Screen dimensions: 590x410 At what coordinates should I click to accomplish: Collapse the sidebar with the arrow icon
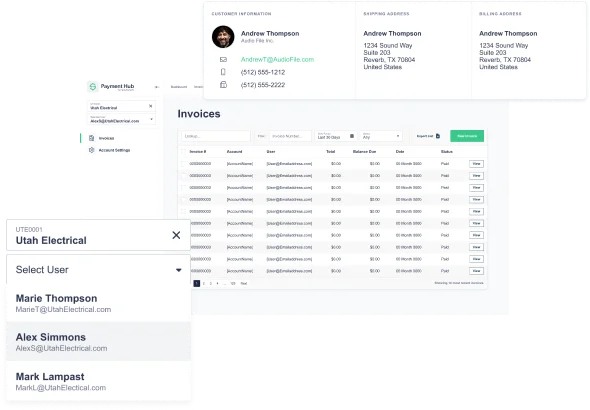157,87
